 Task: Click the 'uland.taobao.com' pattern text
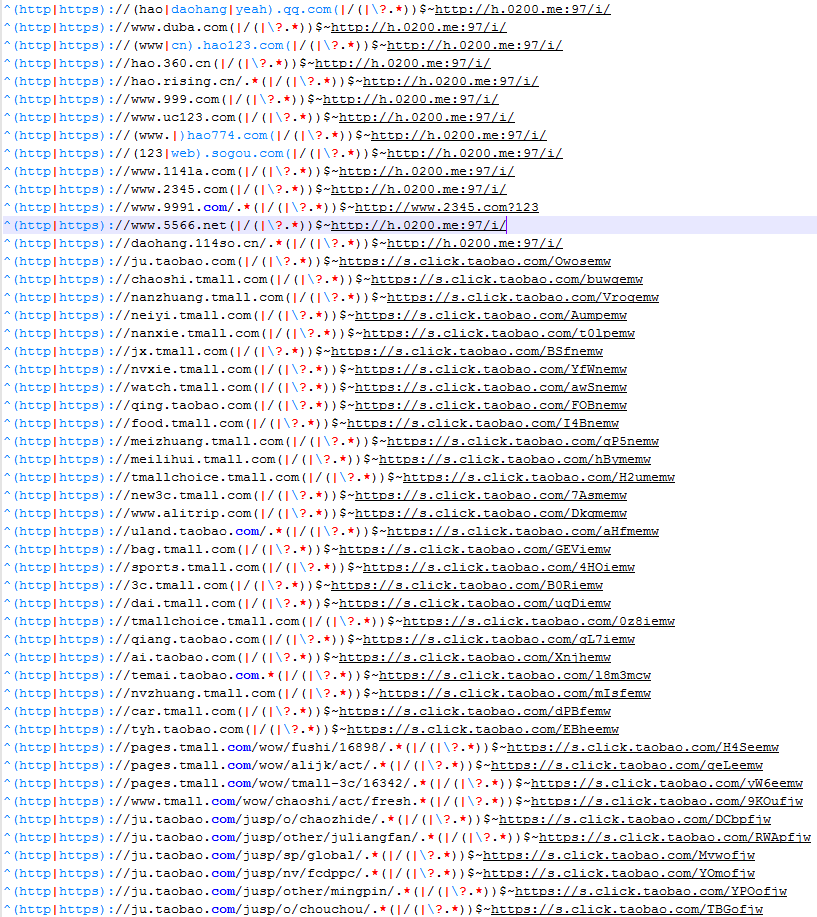coord(195,532)
